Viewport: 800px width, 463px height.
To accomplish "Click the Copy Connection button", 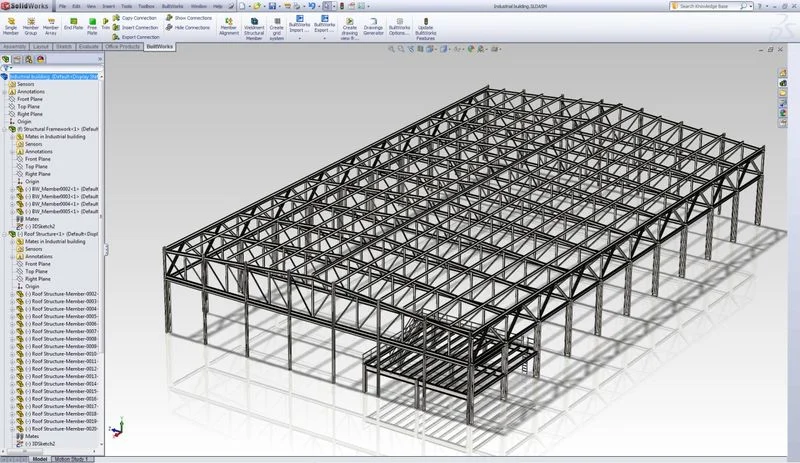I will 138,18.
